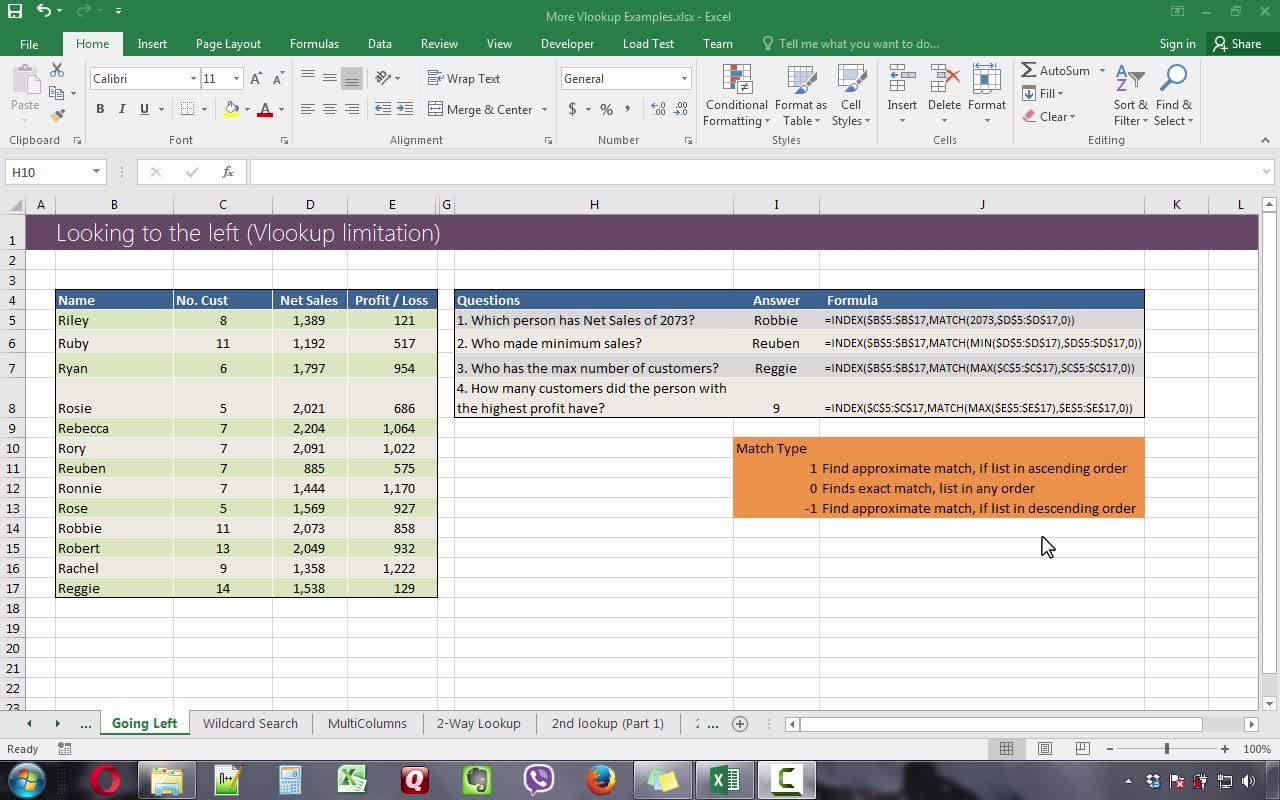Toggle Bold formatting
Image resolution: width=1280 pixels, height=800 pixels.
[100, 109]
